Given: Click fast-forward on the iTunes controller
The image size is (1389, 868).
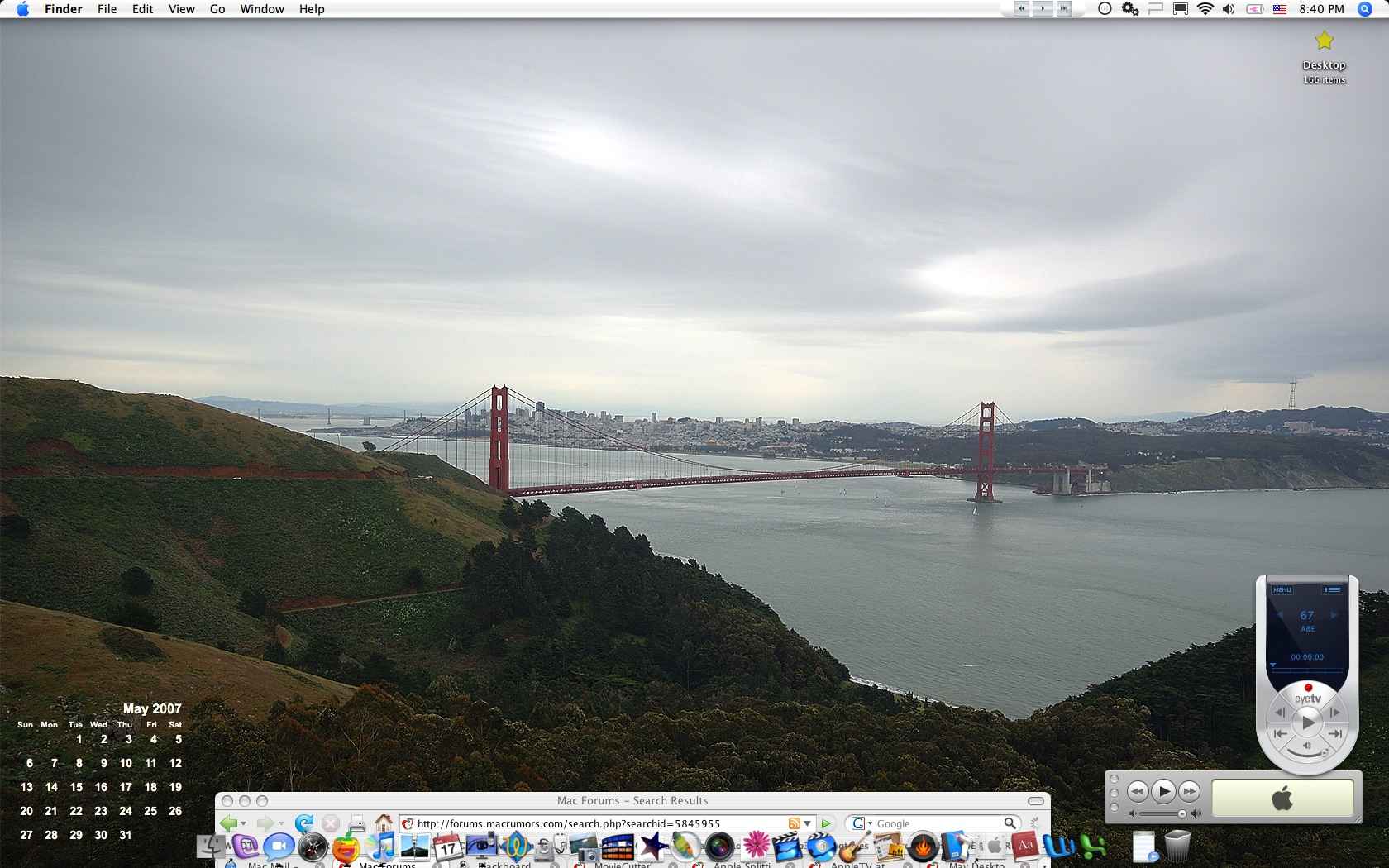Looking at the screenshot, I should point(1190,792).
